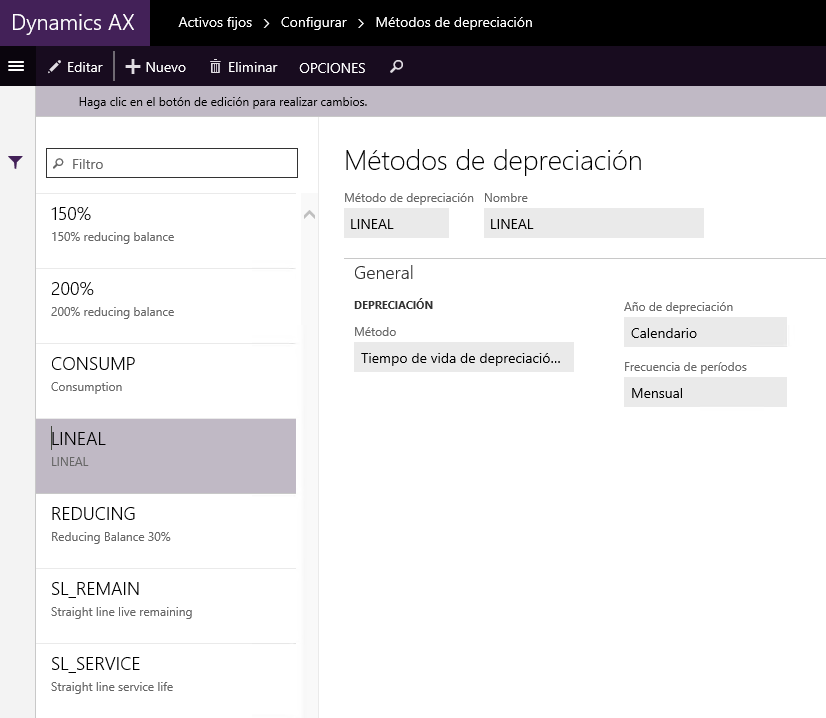The width and height of the screenshot is (826, 718).
Task: Open Métodos de depreciación breadcrumb
Action: 454,23
